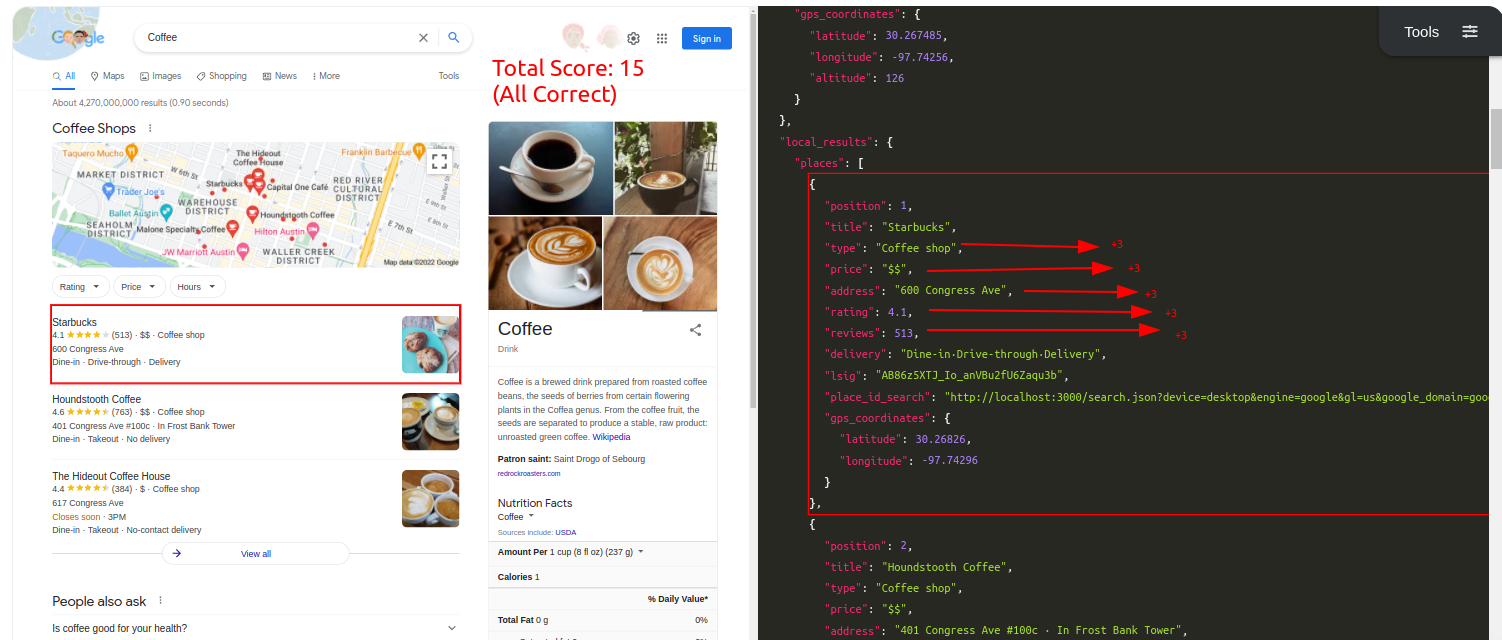Open the Rating filter dropdown
The height and width of the screenshot is (640, 1502).
tap(81, 287)
